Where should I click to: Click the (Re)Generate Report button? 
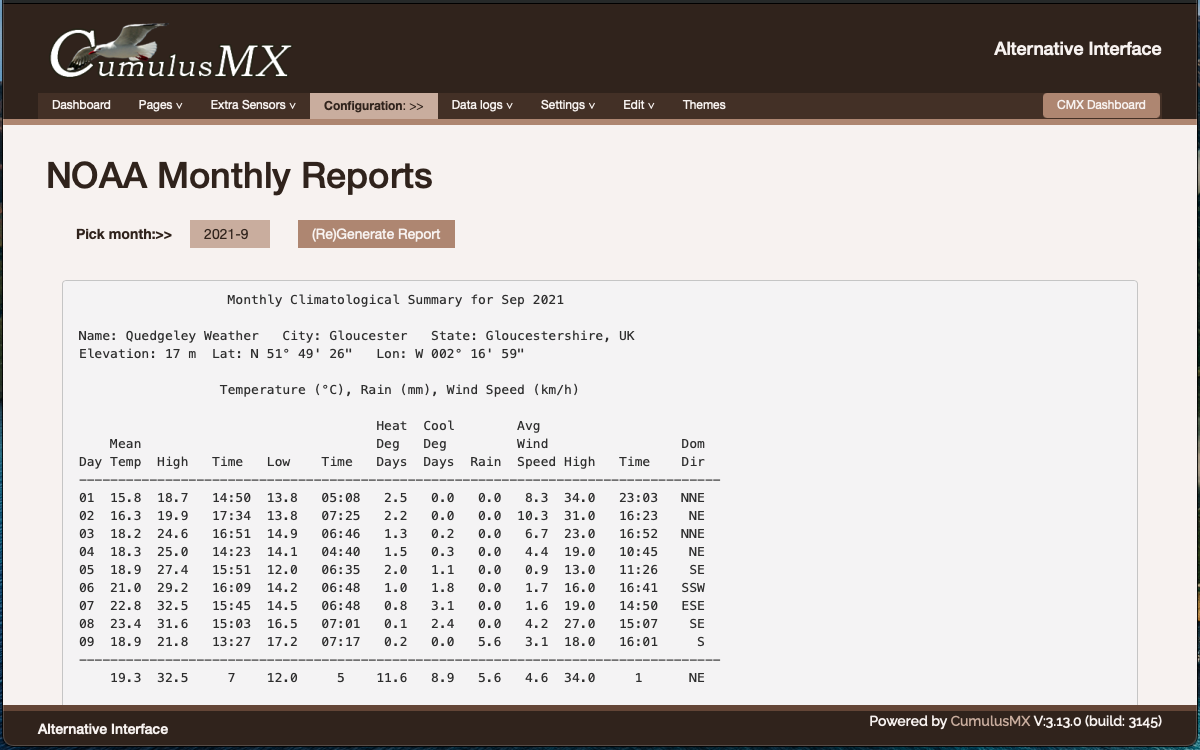(376, 234)
